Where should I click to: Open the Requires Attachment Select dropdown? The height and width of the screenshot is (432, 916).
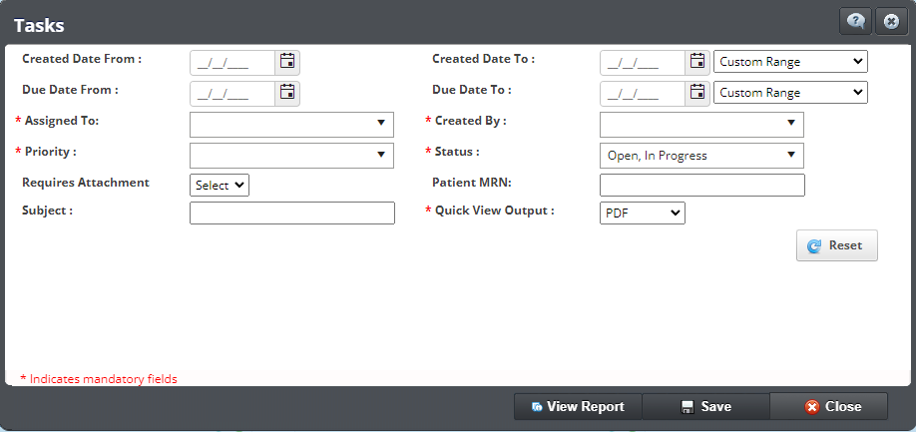click(219, 185)
